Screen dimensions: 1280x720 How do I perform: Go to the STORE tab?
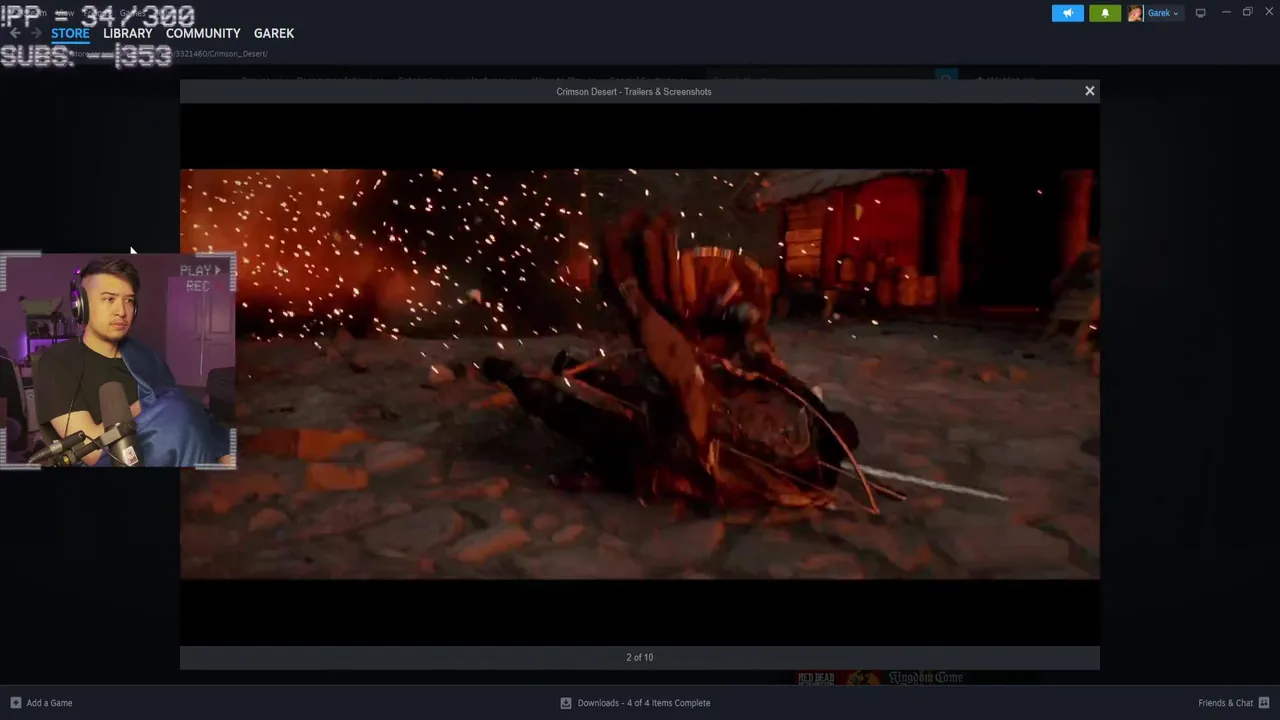click(x=70, y=33)
